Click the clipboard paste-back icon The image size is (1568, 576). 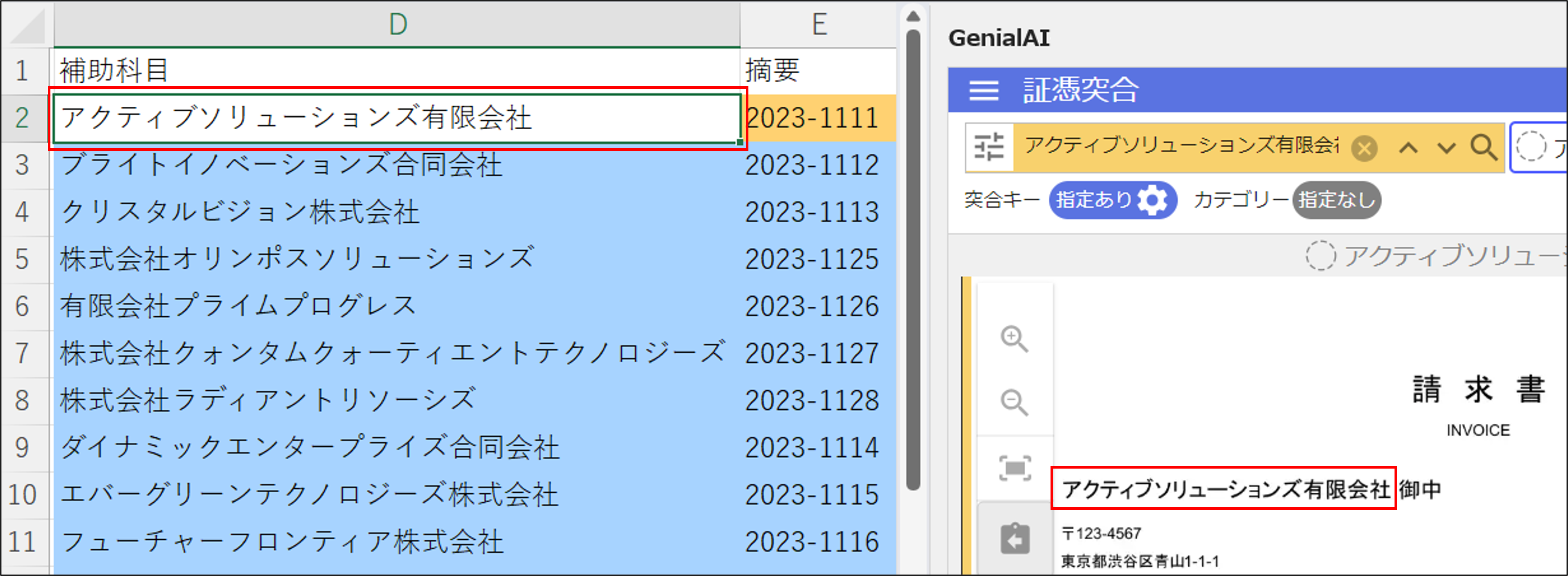tap(1015, 539)
